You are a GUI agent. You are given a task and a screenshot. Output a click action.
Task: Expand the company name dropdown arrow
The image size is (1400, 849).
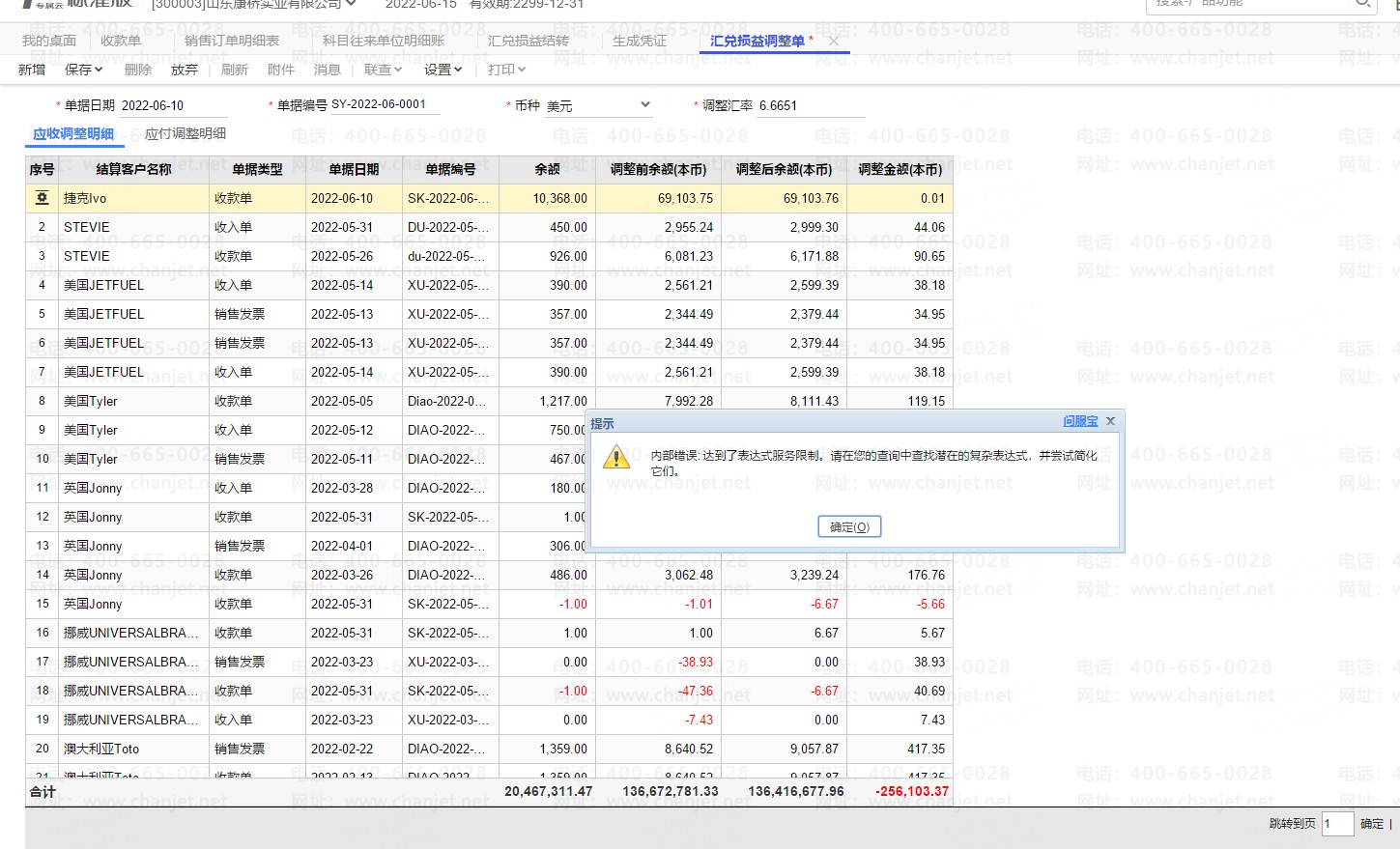352,5
